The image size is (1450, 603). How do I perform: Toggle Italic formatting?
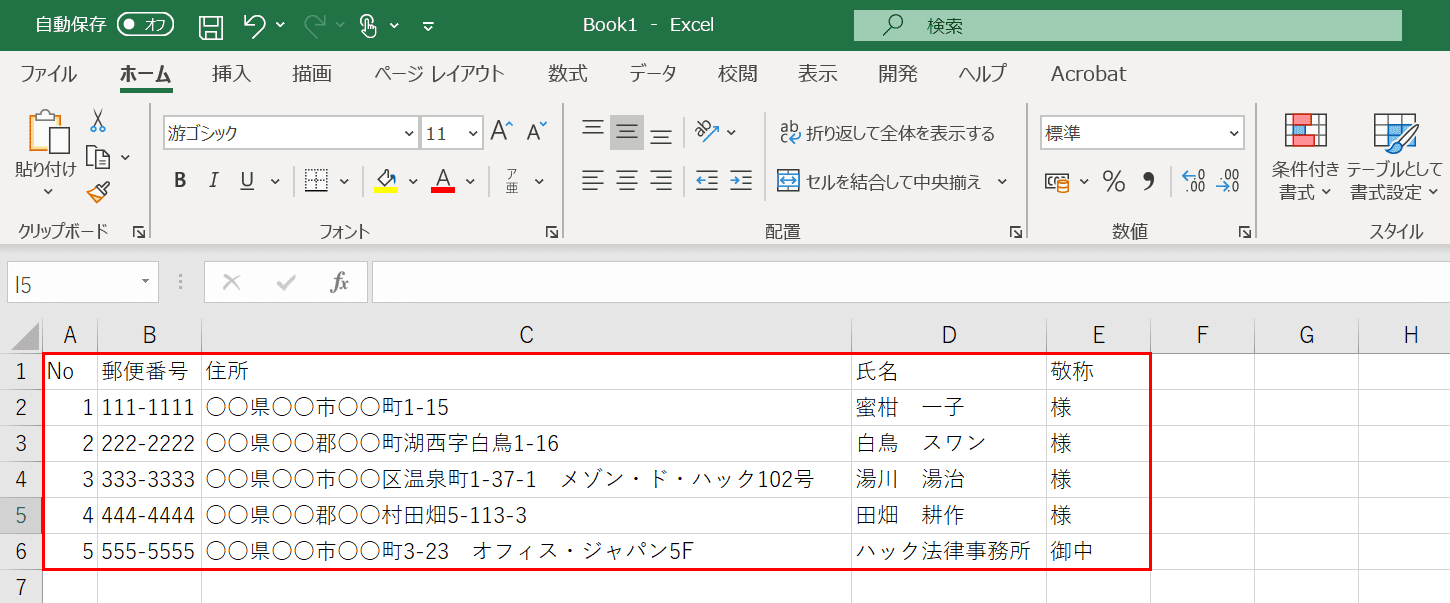(213, 181)
